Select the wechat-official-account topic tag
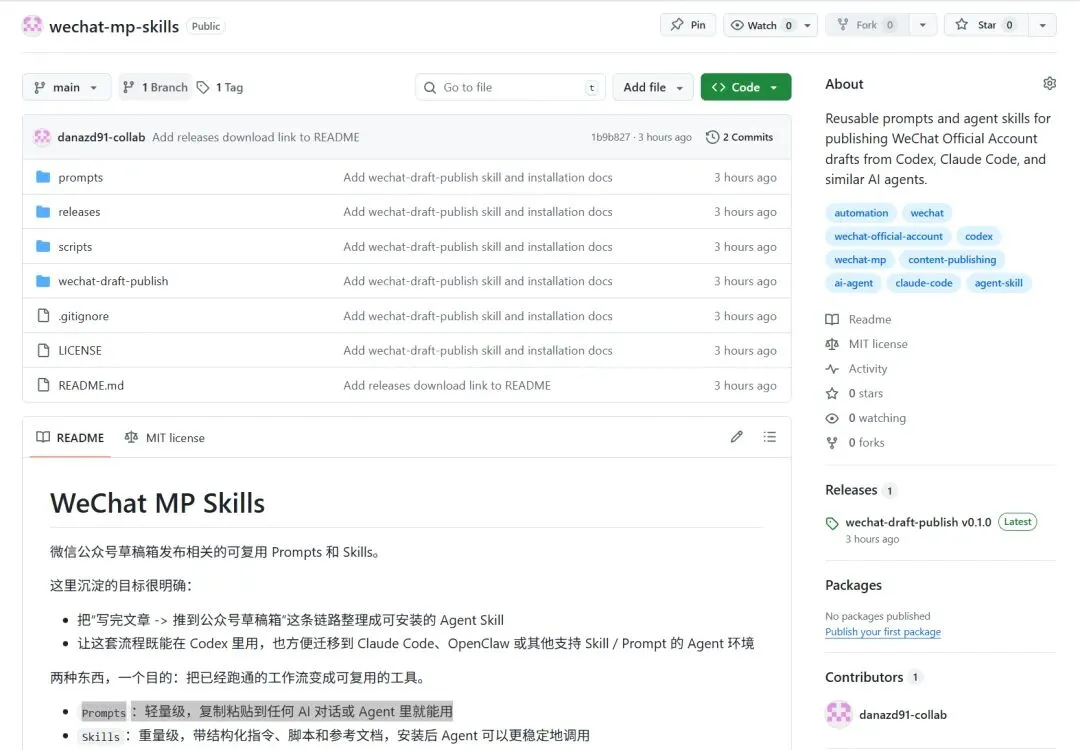Viewport: 1080px width, 750px height. [888, 236]
